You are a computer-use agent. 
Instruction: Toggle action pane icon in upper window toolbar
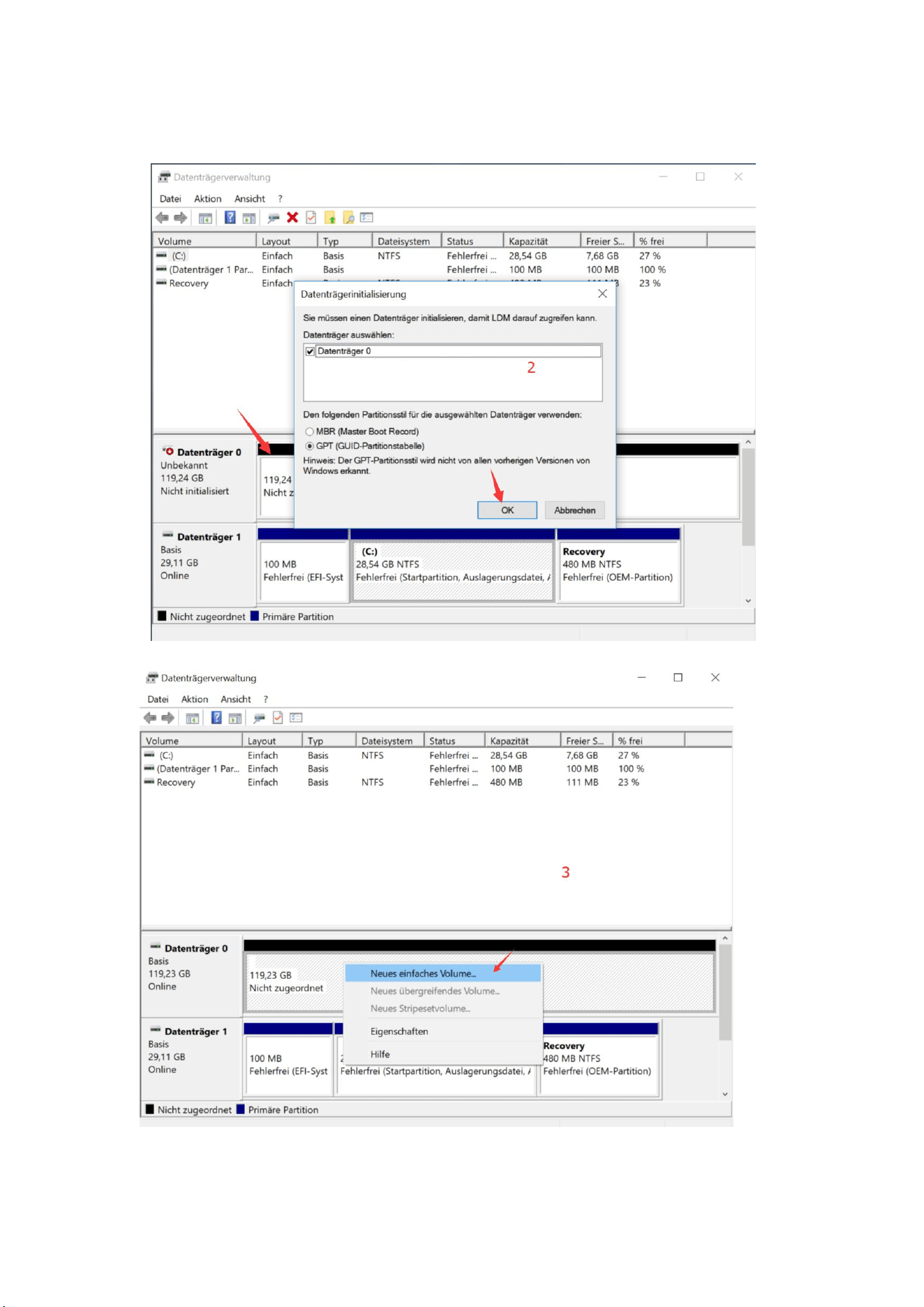pyautogui.click(x=249, y=218)
